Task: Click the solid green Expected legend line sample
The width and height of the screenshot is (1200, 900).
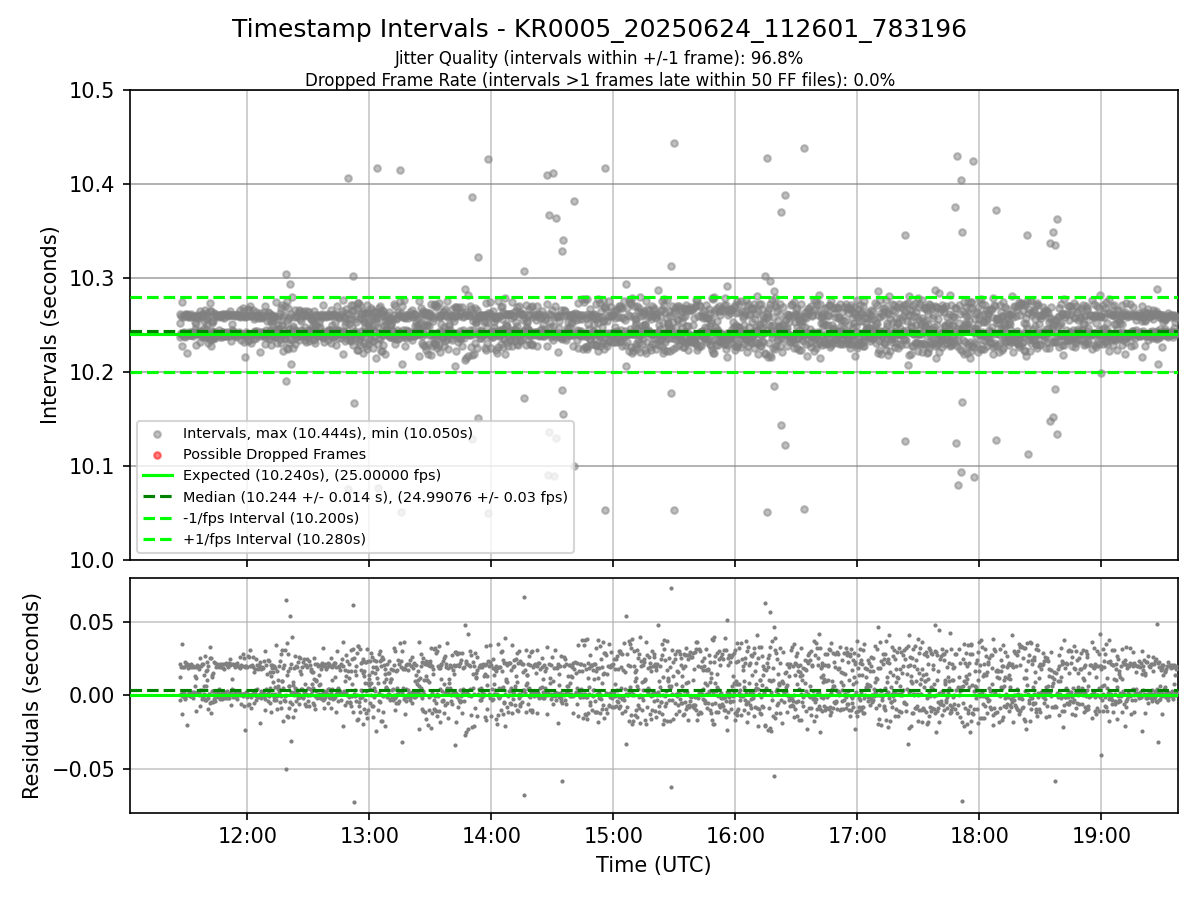Action: [157, 475]
